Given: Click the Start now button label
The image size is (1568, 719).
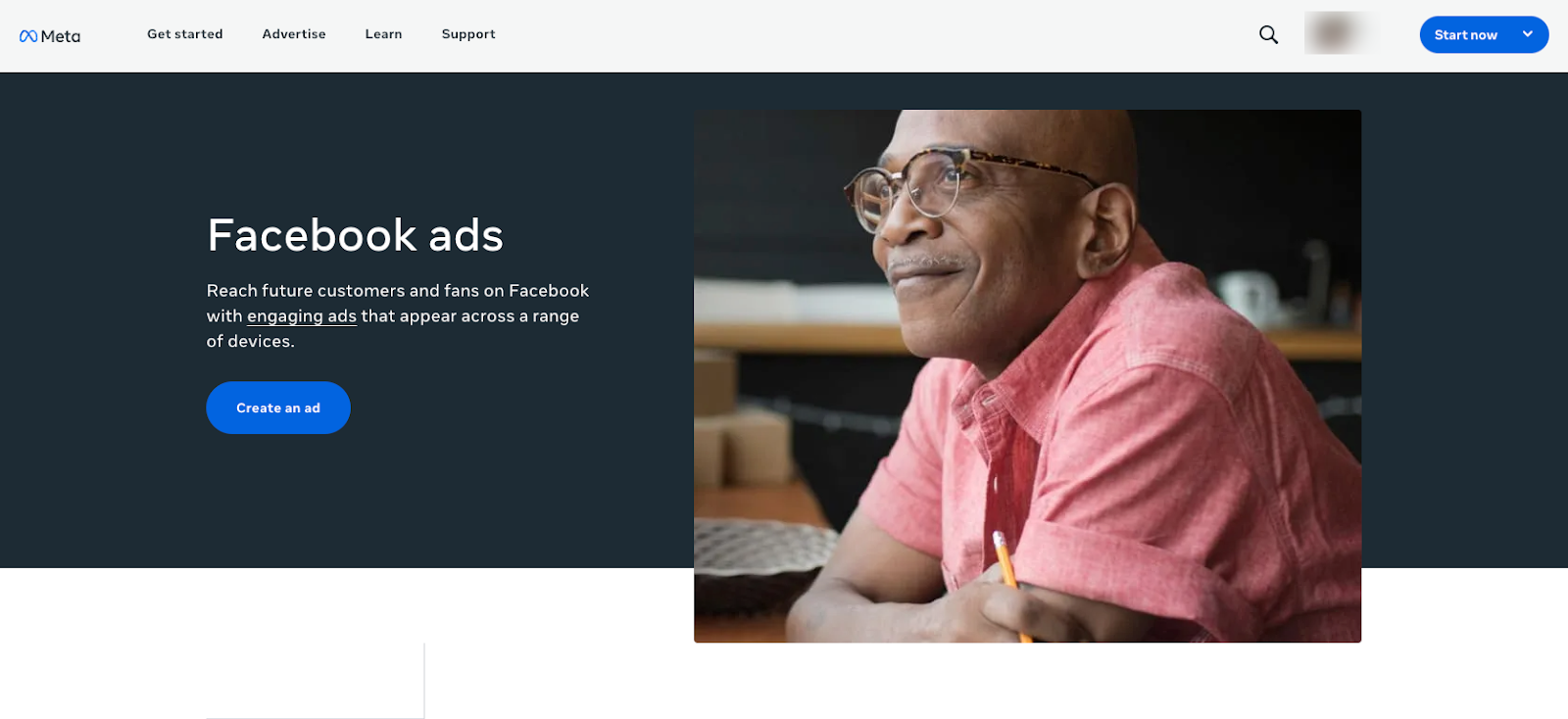Looking at the screenshot, I should click(x=1465, y=35).
